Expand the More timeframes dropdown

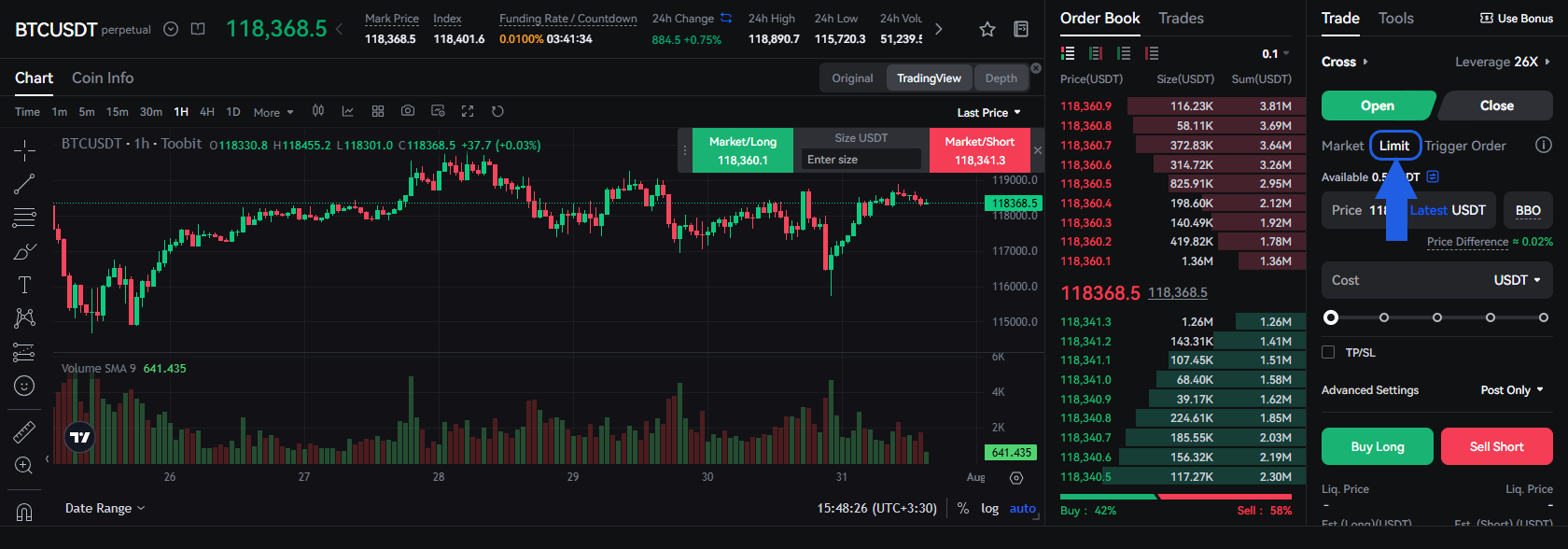[x=273, y=112]
